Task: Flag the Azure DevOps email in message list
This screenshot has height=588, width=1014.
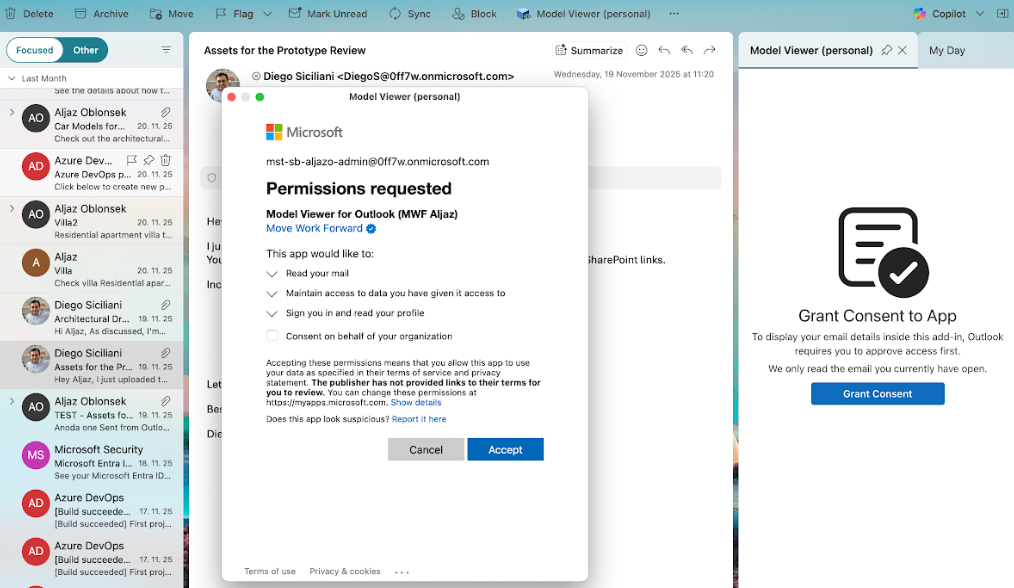Action: pos(132,160)
